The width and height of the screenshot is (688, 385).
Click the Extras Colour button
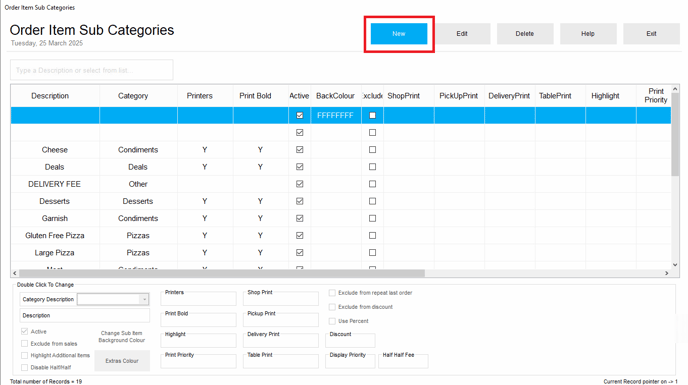coord(122,360)
